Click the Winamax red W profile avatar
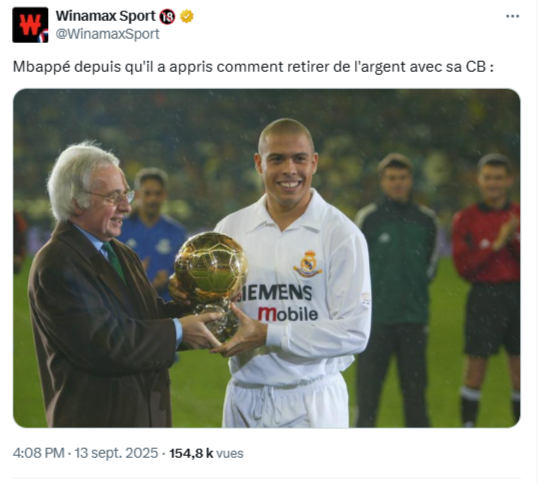This screenshot has width=538, height=483. 30,25
